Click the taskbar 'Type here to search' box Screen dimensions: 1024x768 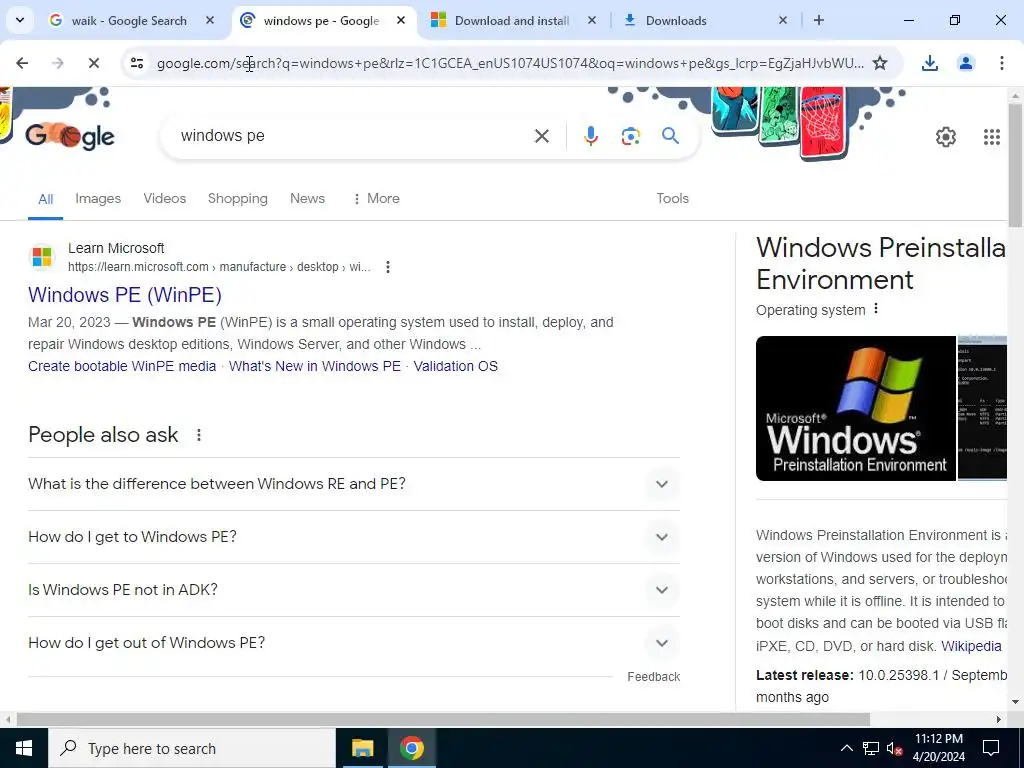pyautogui.click(x=192, y=748)
